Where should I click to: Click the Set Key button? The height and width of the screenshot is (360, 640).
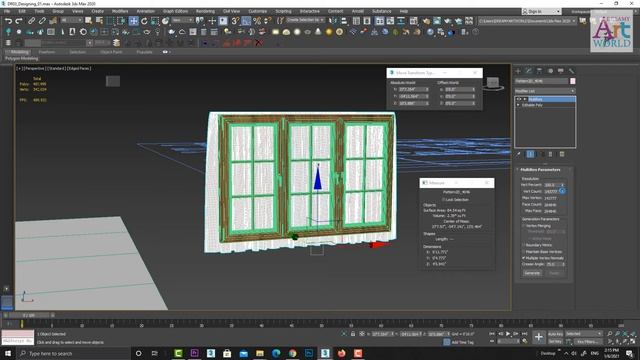[555, 341]
